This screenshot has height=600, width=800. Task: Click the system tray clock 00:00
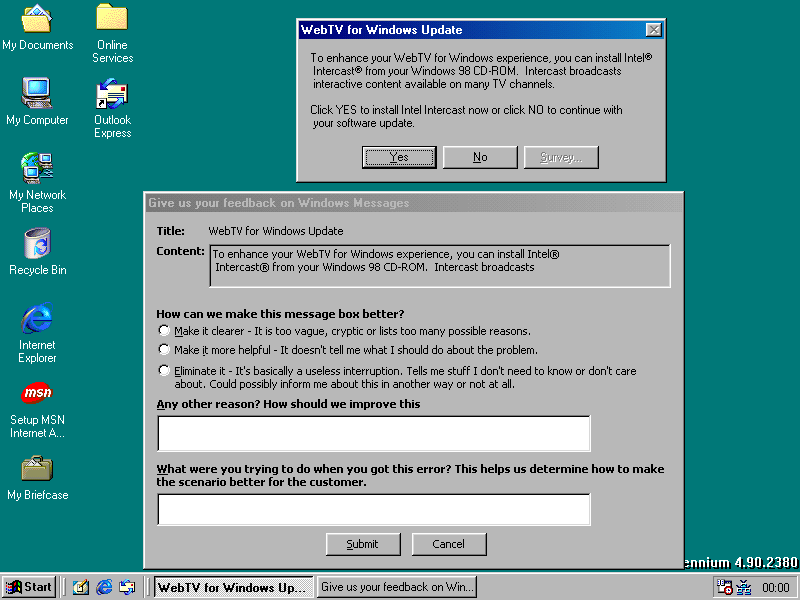coord(776,588)
